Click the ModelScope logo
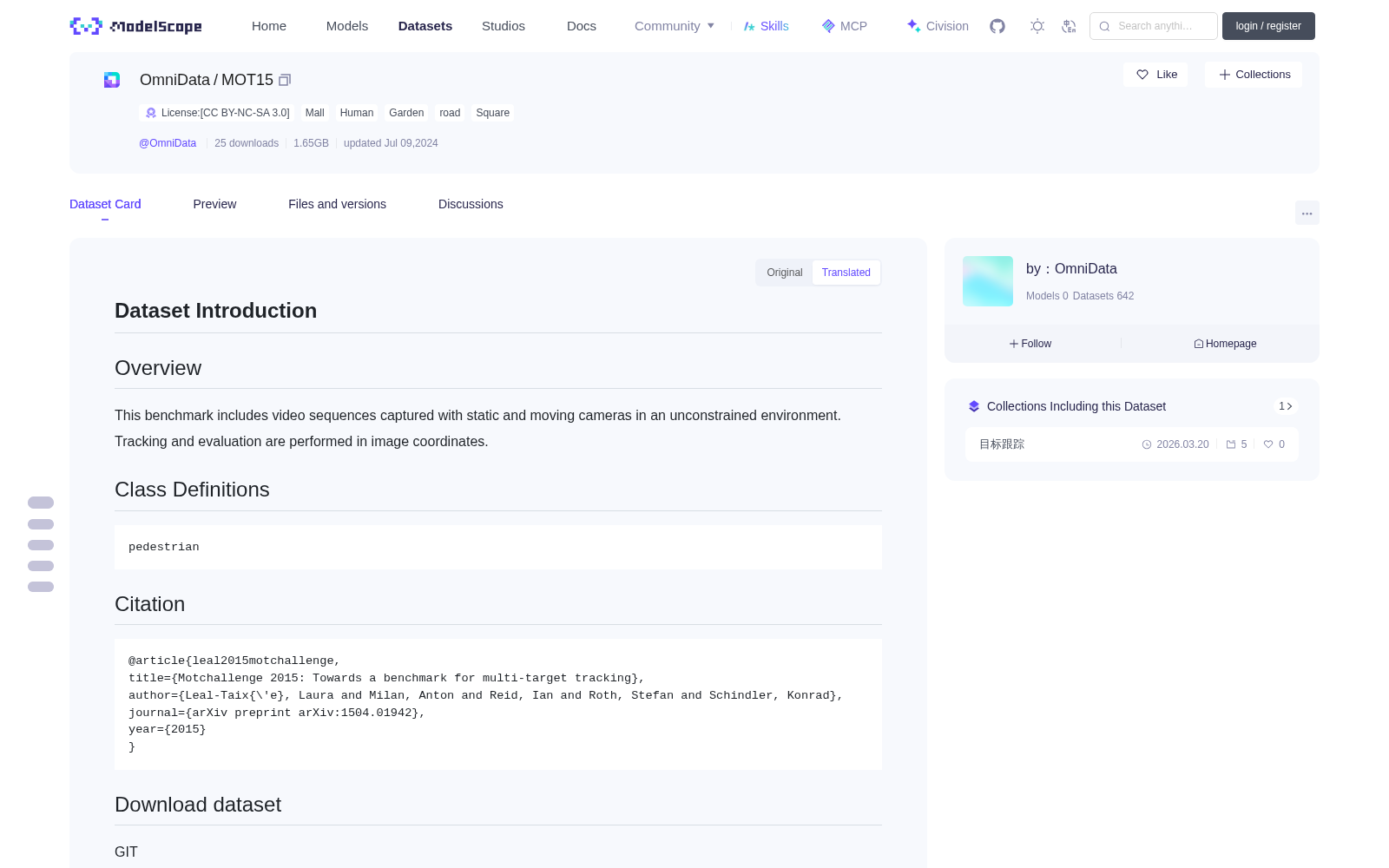This screenshot has width=1389, height=868. tap(136, 26)
